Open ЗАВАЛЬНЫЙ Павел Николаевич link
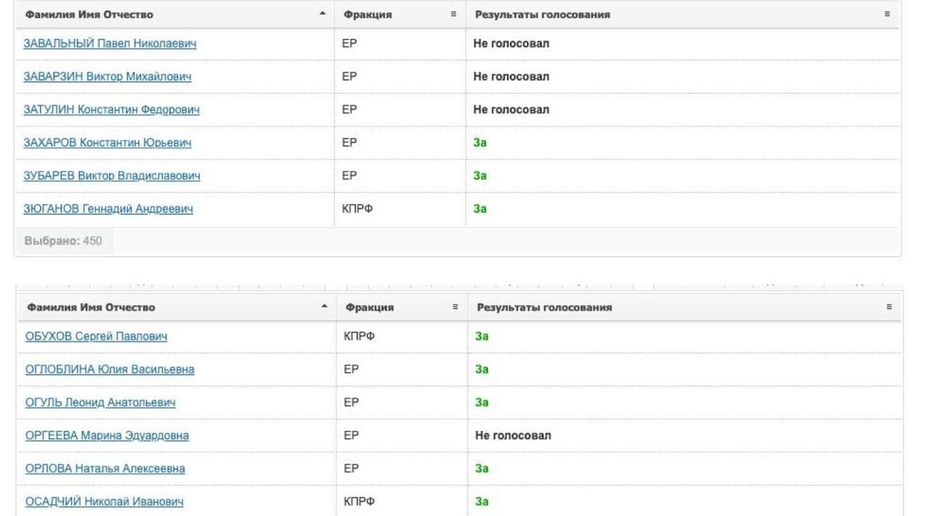Image resolution: width=930 pixels, height=516 pixels. click(110, 43)
